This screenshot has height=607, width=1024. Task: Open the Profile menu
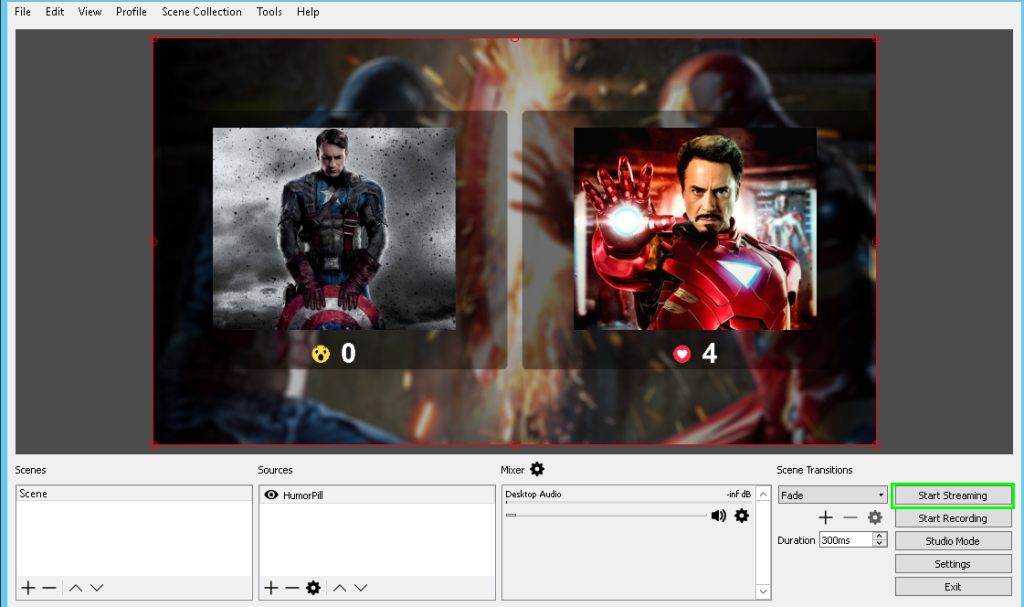click(131, 12)
